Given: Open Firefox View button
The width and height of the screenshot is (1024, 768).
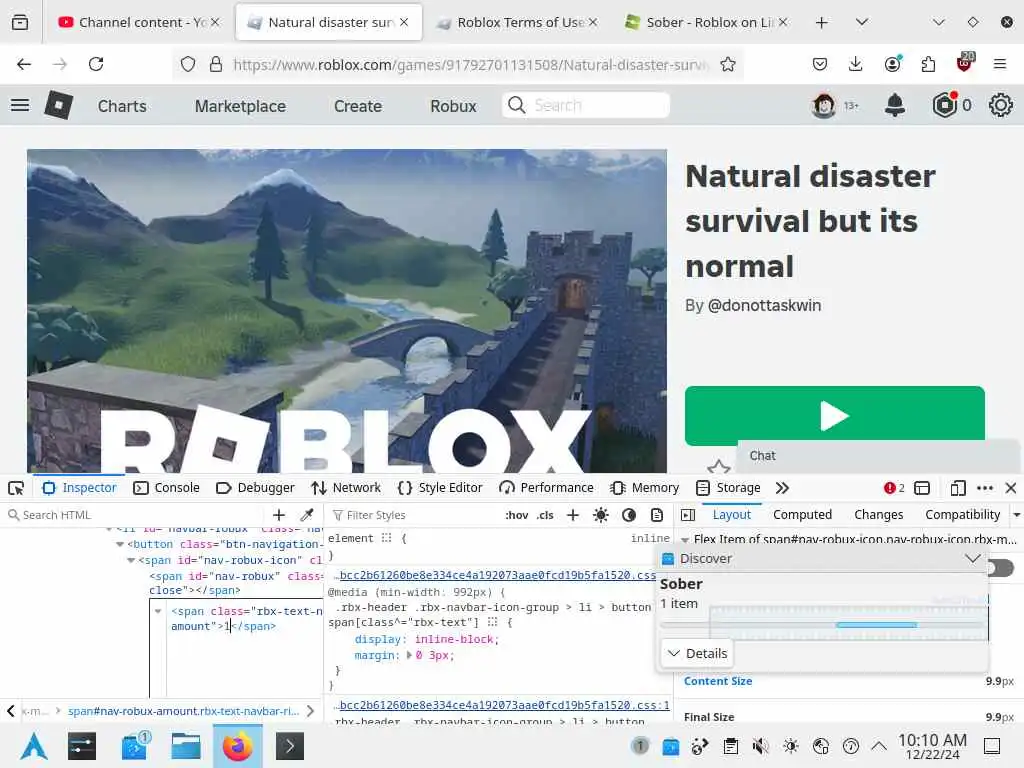Looking at the screenshot, I should pyautogui.click(x=20, y=23).
